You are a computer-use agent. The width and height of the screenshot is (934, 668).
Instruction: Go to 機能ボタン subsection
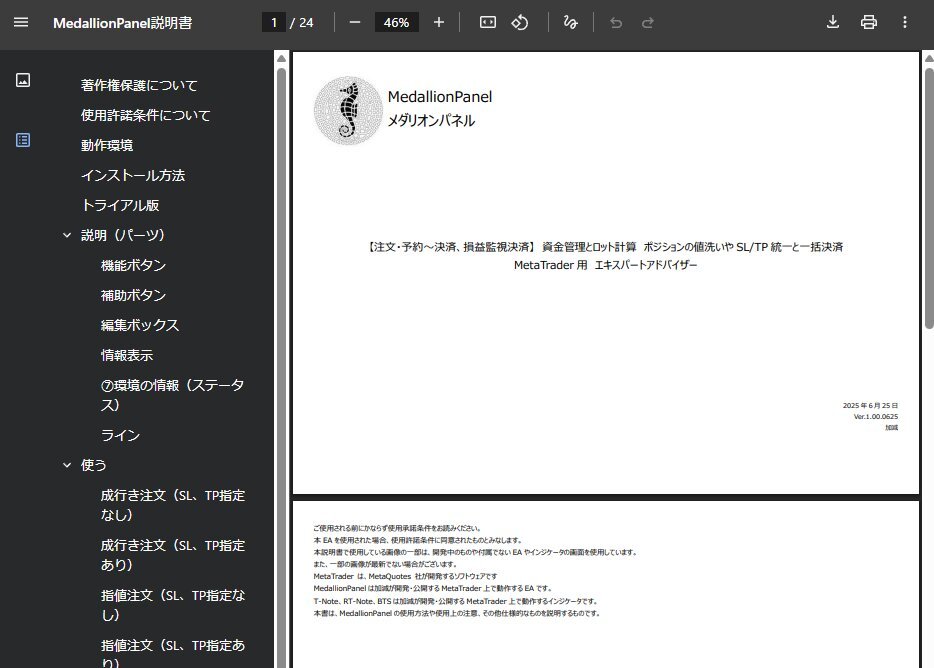tap(133, 265)
